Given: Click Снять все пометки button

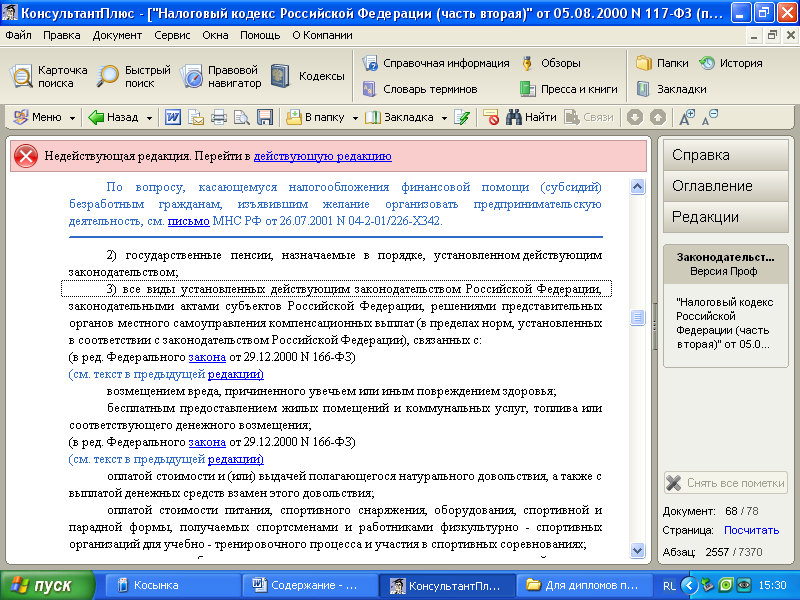Looking at the screenshot, I should tap(726, 483).
